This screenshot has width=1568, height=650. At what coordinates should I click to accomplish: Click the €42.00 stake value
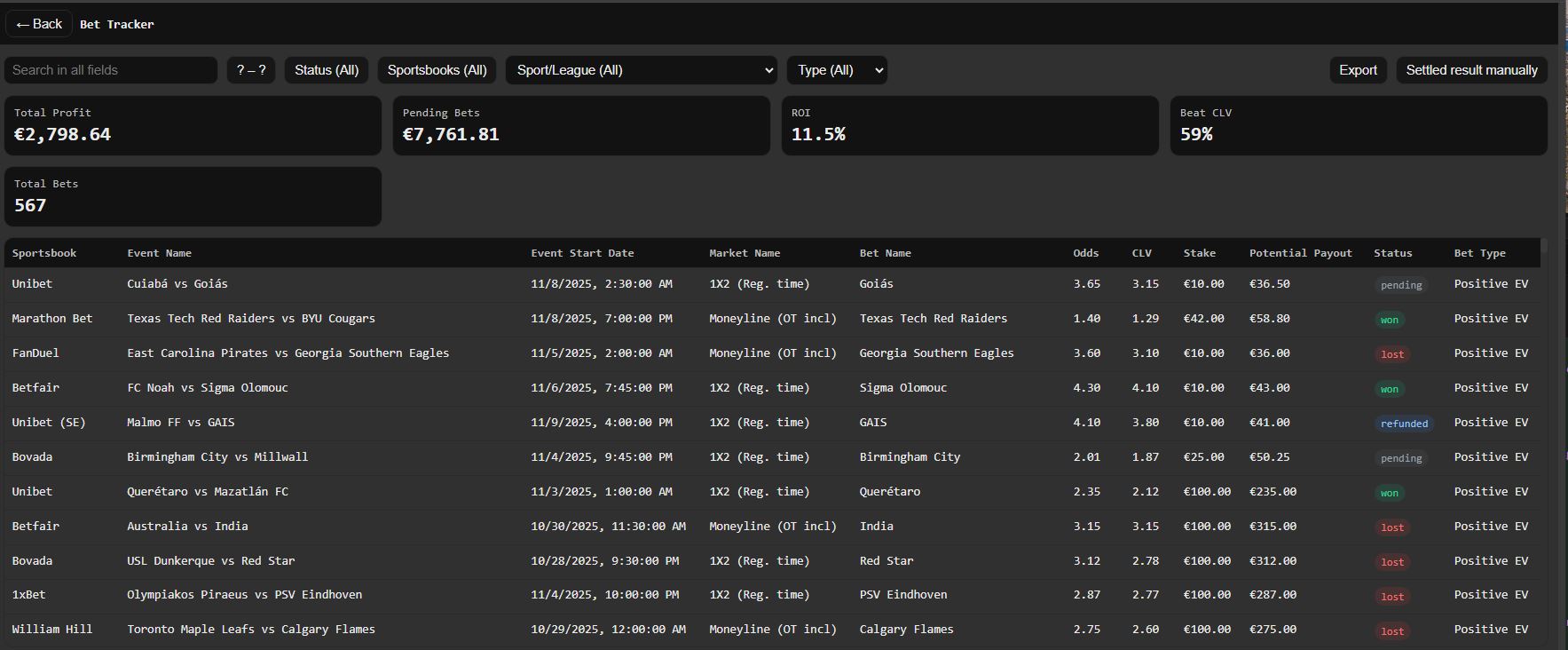click(x=1203, y=319)
